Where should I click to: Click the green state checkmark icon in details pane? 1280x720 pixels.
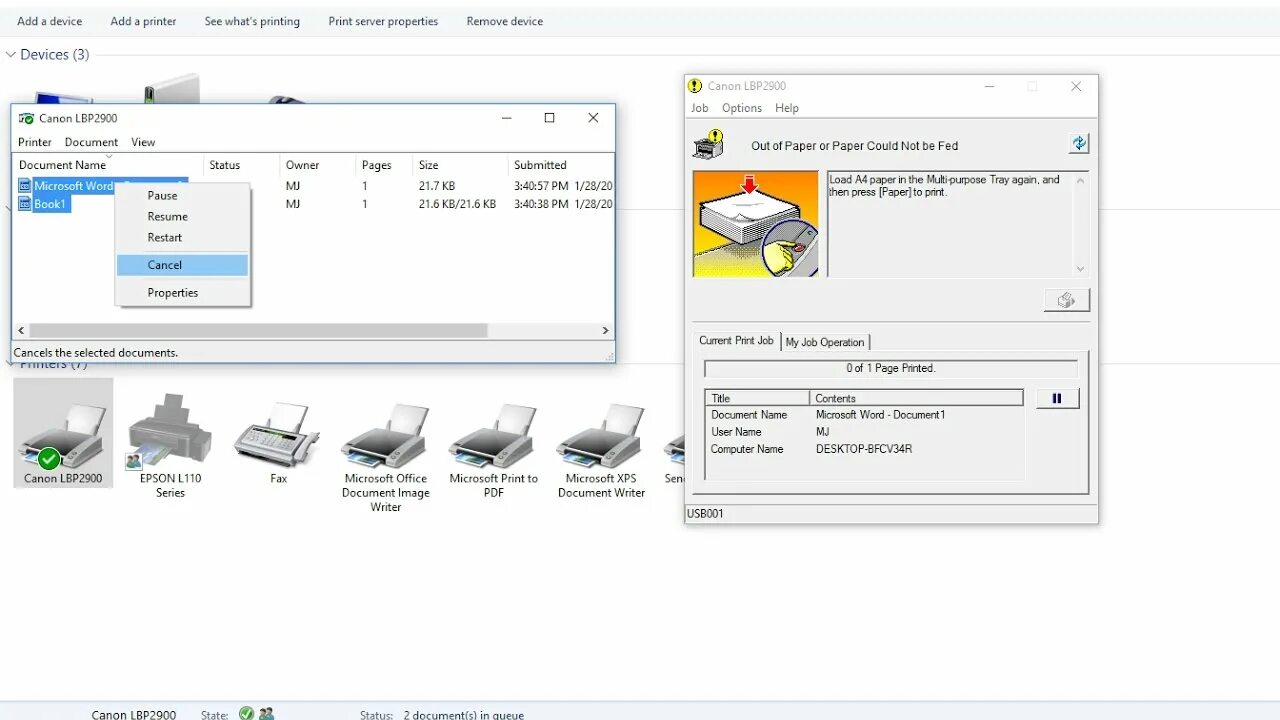point(246,713)
